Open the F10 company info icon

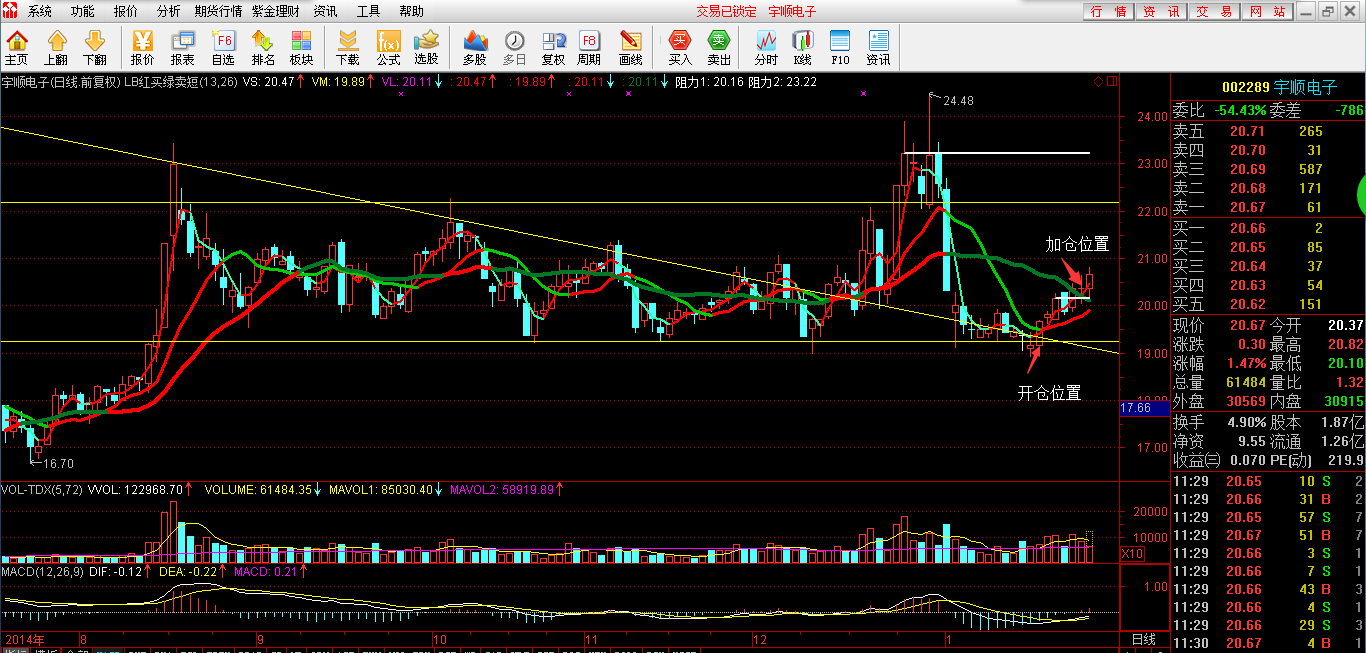[x=840, y=47]
